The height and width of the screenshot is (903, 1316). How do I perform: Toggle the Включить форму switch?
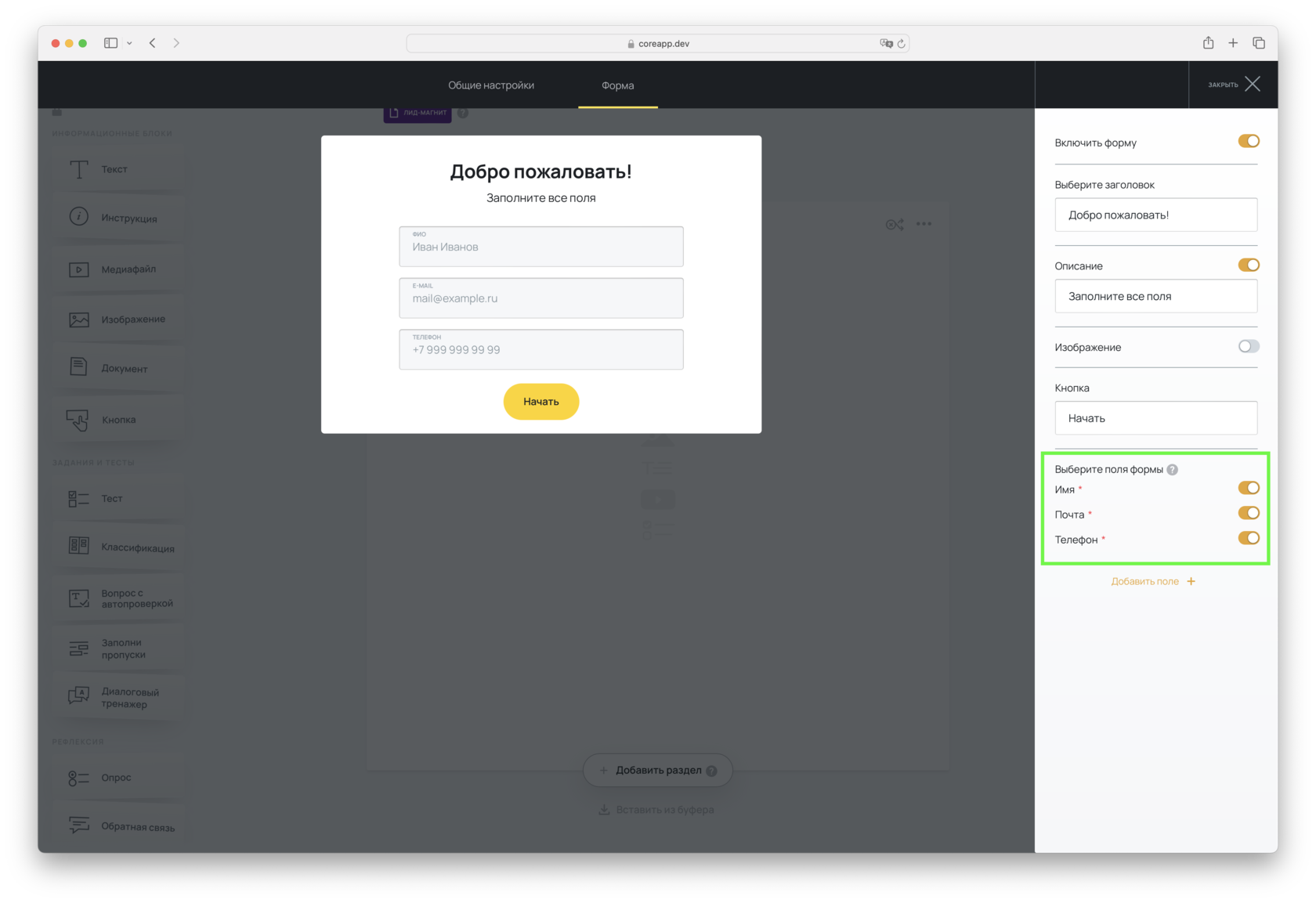point(1249,141)
